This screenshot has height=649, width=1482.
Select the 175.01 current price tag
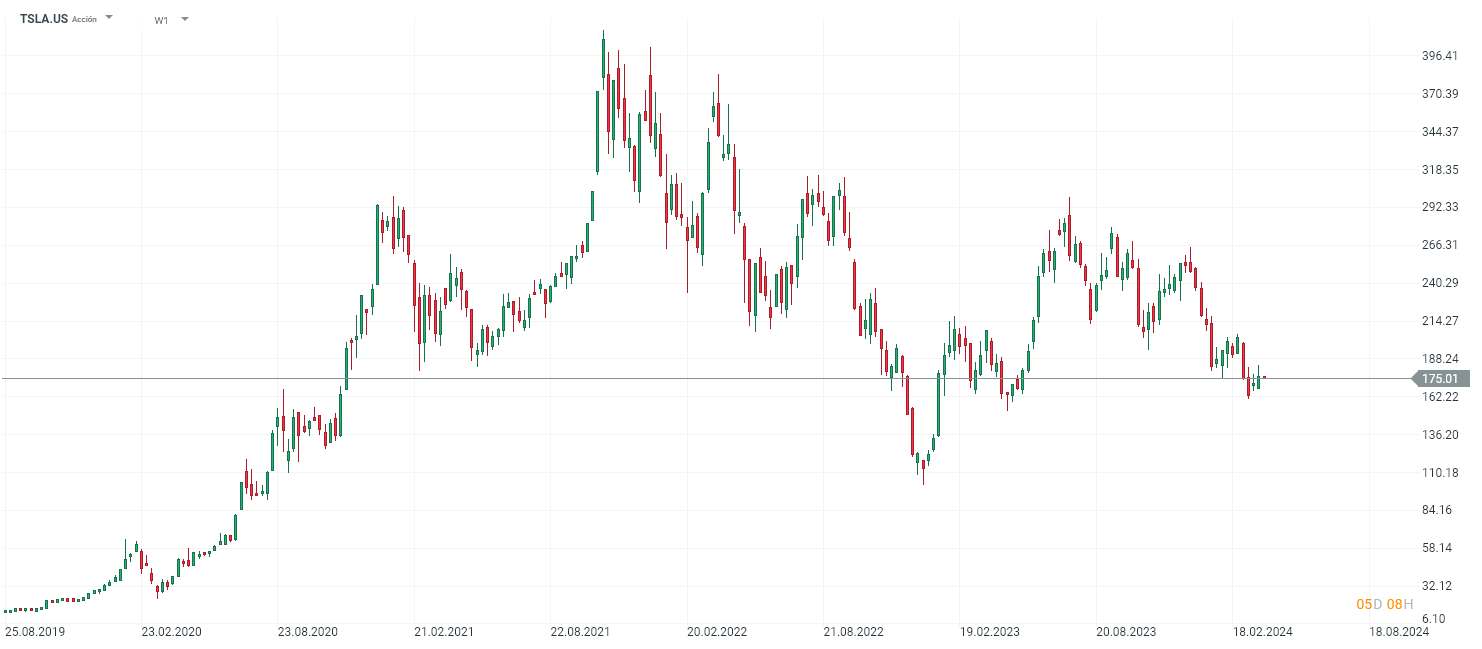[1442, 379]
